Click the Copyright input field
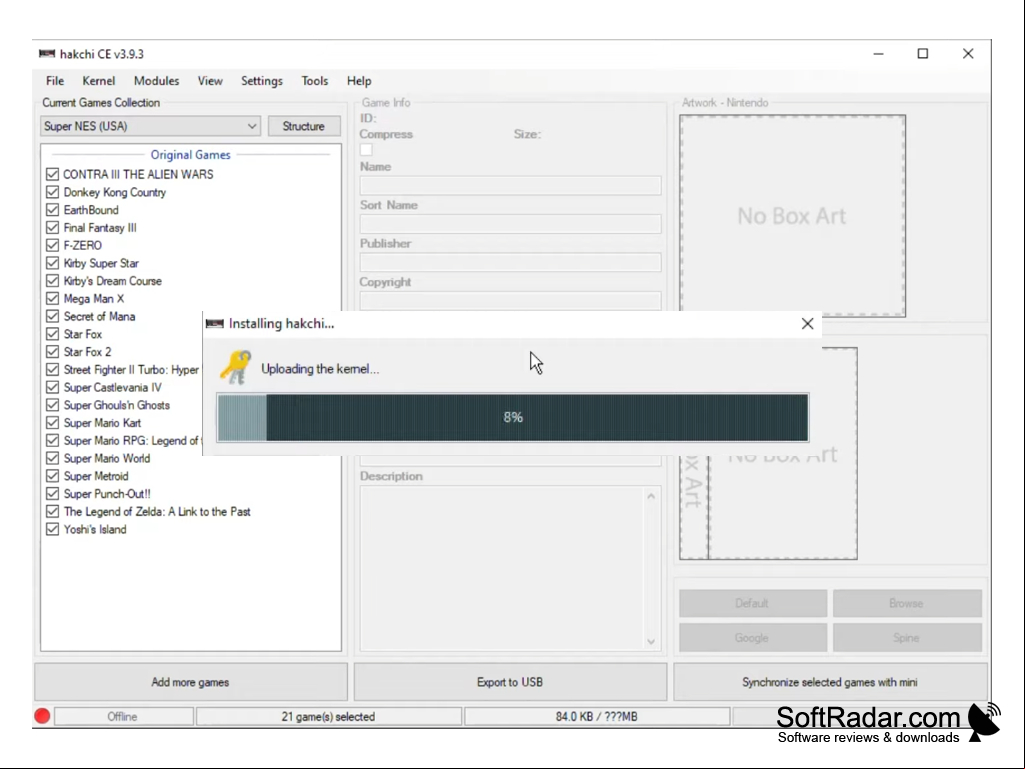Screen dimensions: 1025x769 click(x=511, y=301)
